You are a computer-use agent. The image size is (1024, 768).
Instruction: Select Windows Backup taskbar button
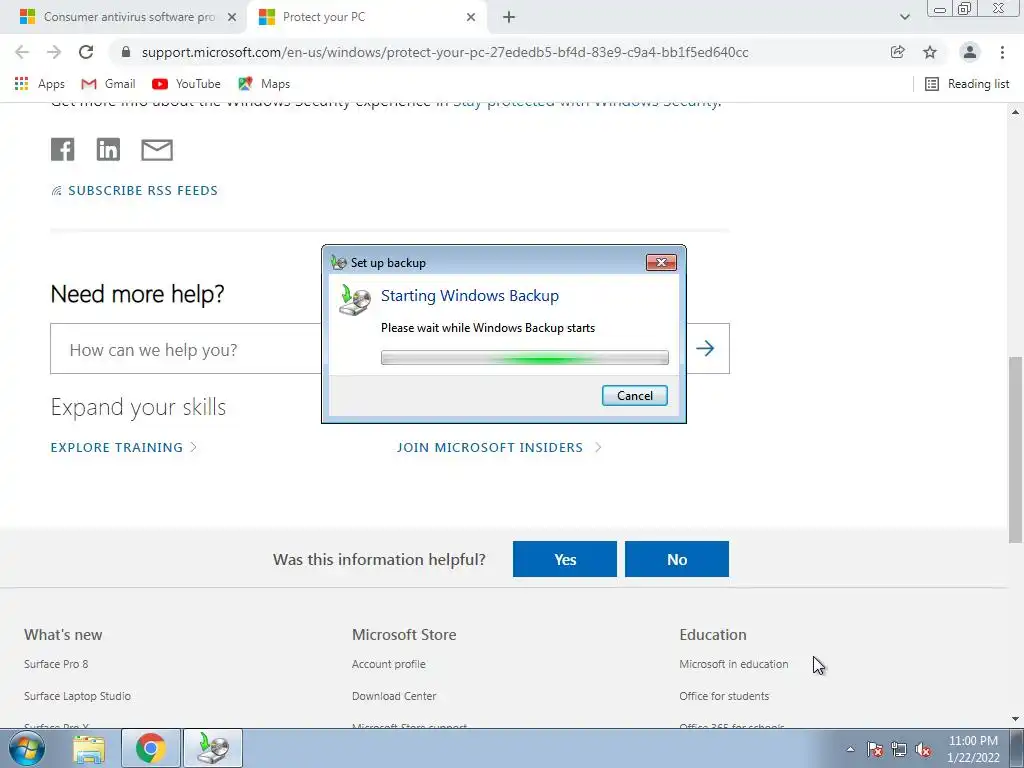point(213,749)
